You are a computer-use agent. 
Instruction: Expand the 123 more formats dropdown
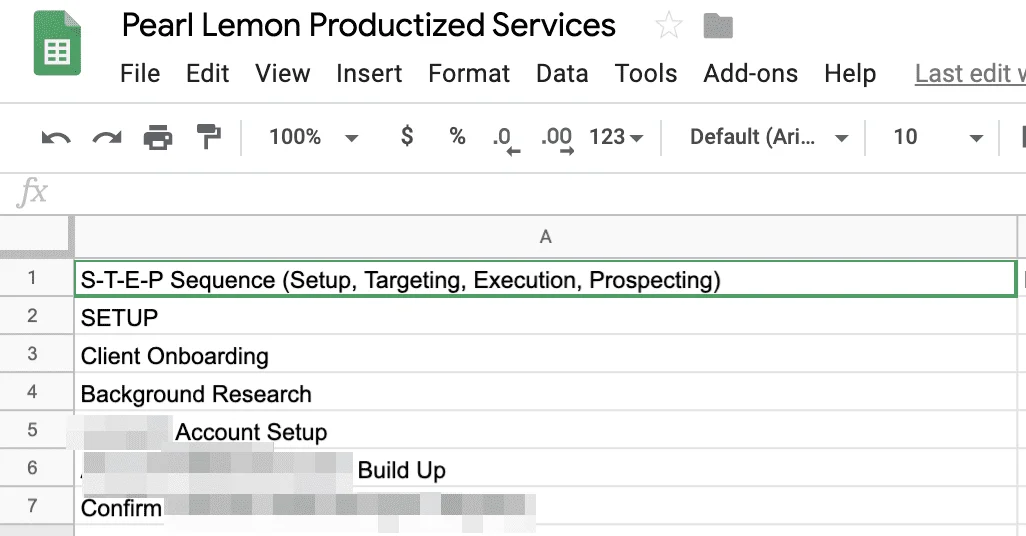(x=616, y=137)
